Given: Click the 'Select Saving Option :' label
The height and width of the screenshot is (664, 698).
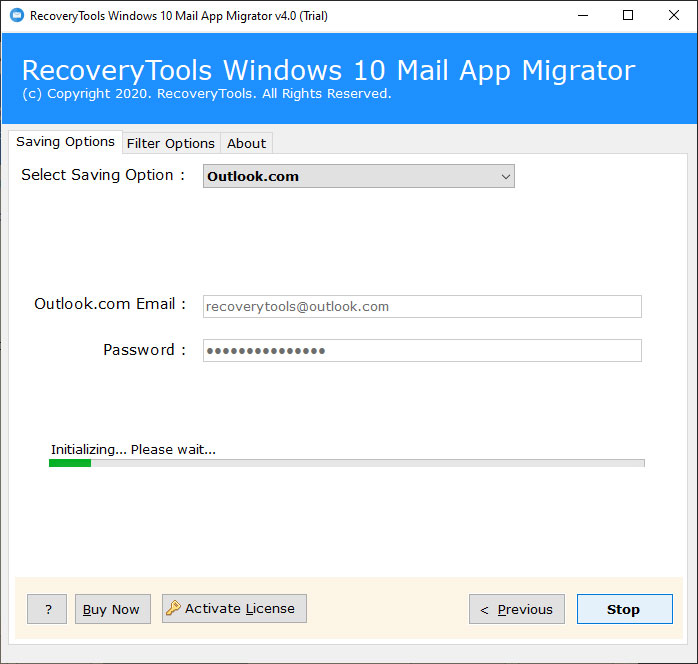Looking at the screenshot, I should point(103,175).
